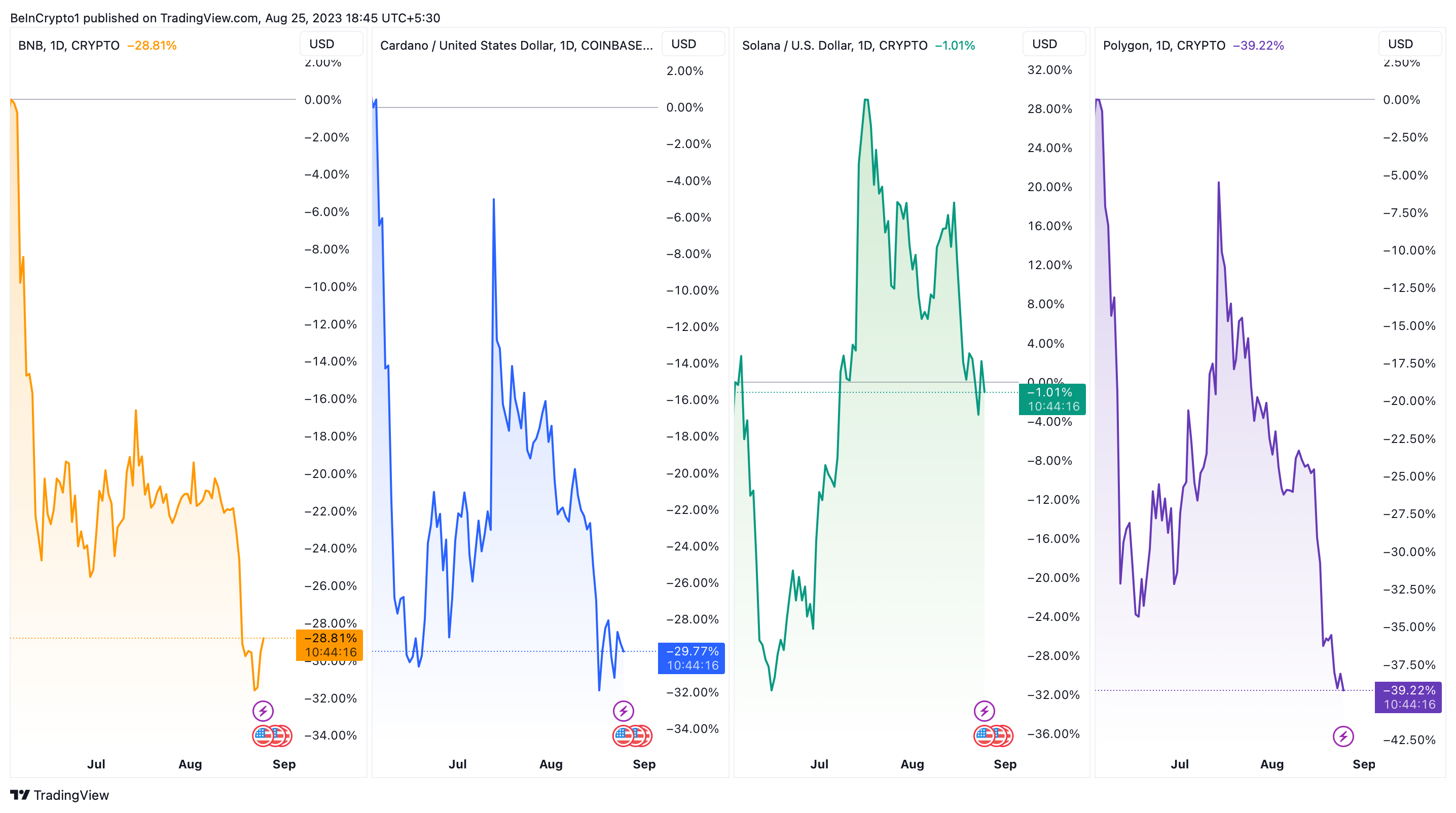
Task: Click the lightning event icon in Solana chart
Action: 984,711
